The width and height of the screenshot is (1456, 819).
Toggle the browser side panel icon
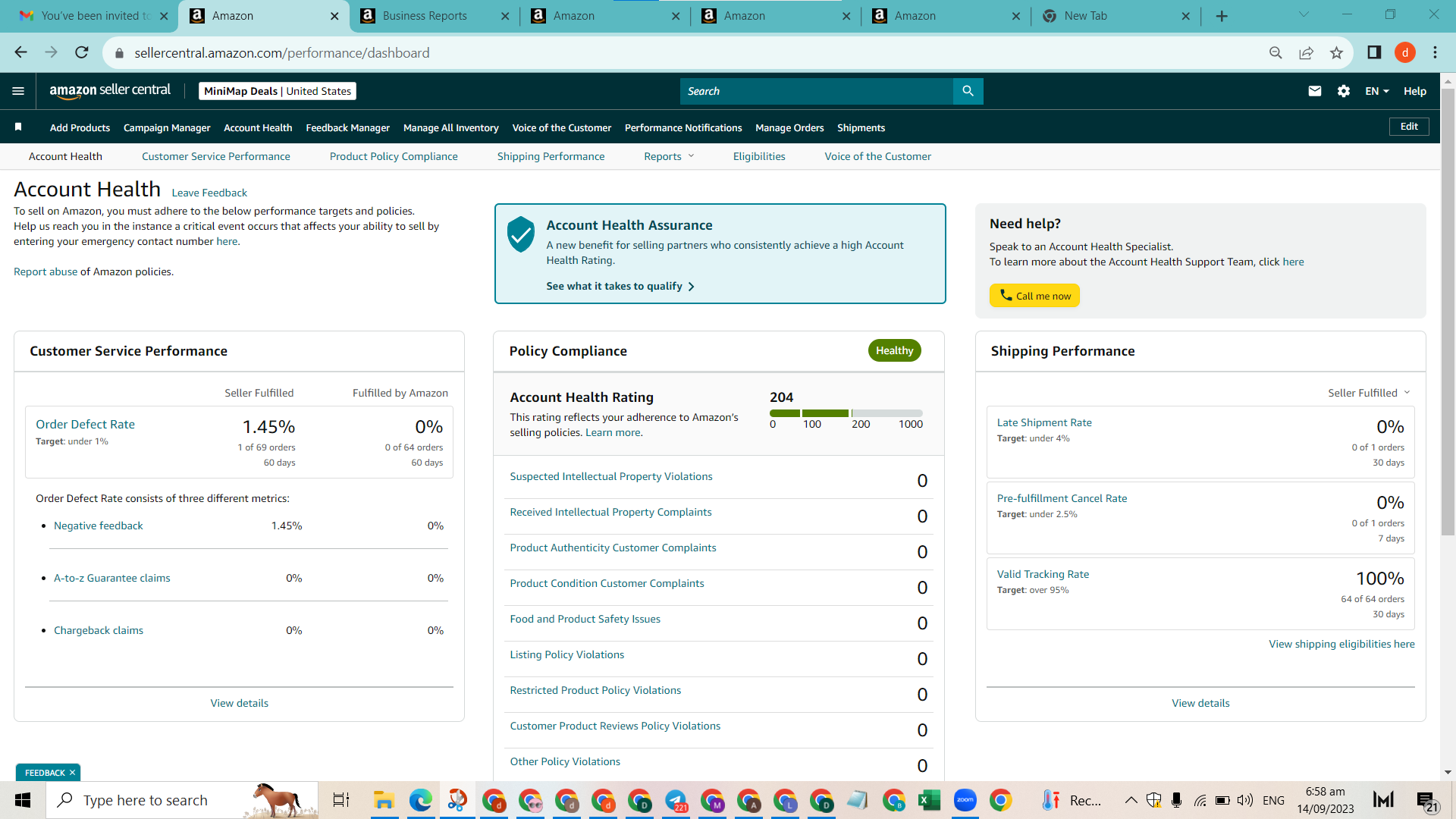point(1374,52)
